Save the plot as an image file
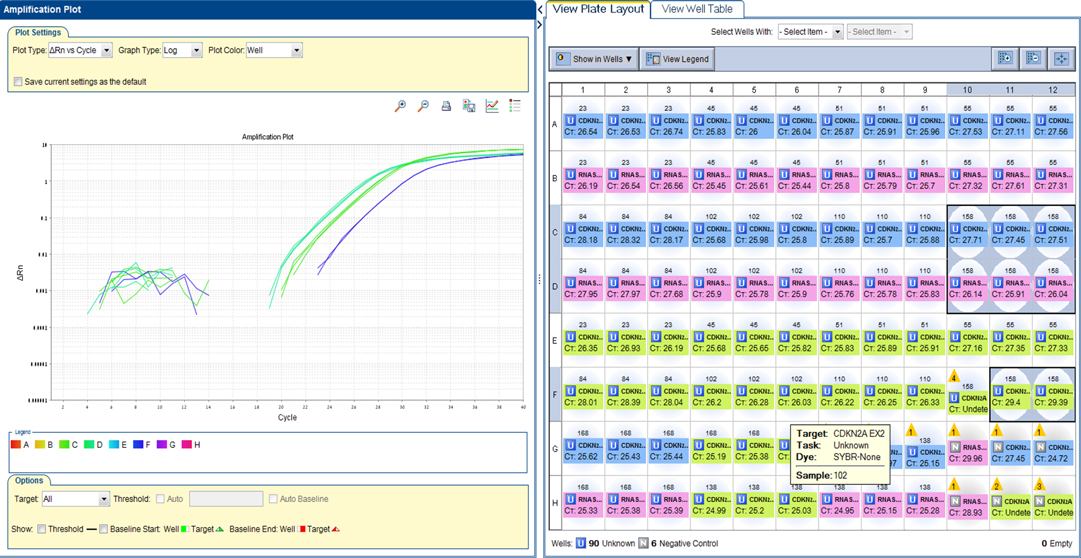The image size is (1081, 558). click(469, 106)
